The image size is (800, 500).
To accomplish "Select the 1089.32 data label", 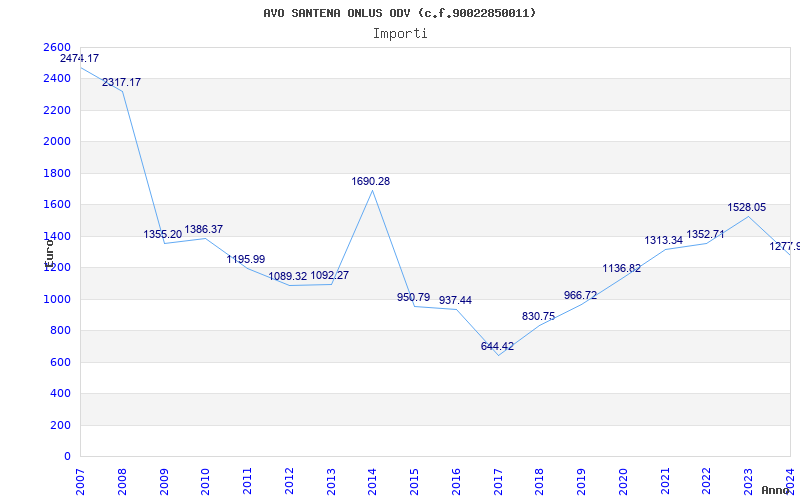I will 288,277.
